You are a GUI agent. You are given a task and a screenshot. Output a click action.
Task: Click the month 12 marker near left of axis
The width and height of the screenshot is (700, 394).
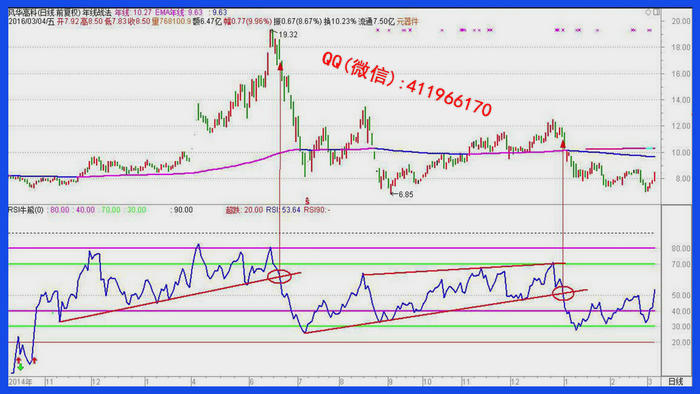coord(96,382)
